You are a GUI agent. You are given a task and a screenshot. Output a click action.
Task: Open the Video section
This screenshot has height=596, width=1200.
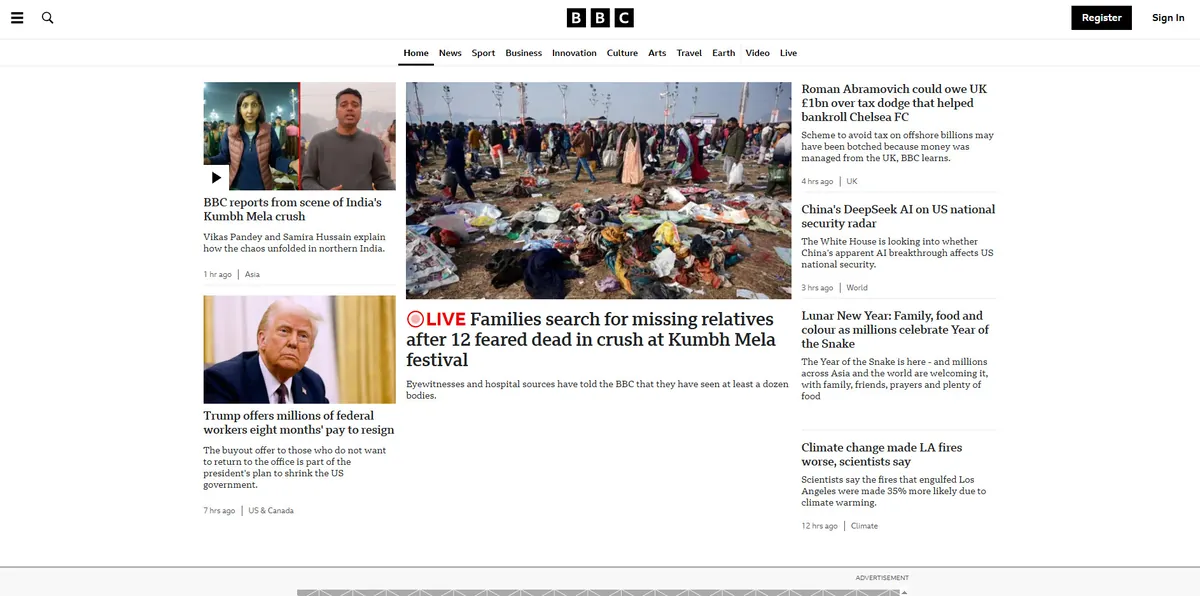pyautogui.click(x=757, y=53)
